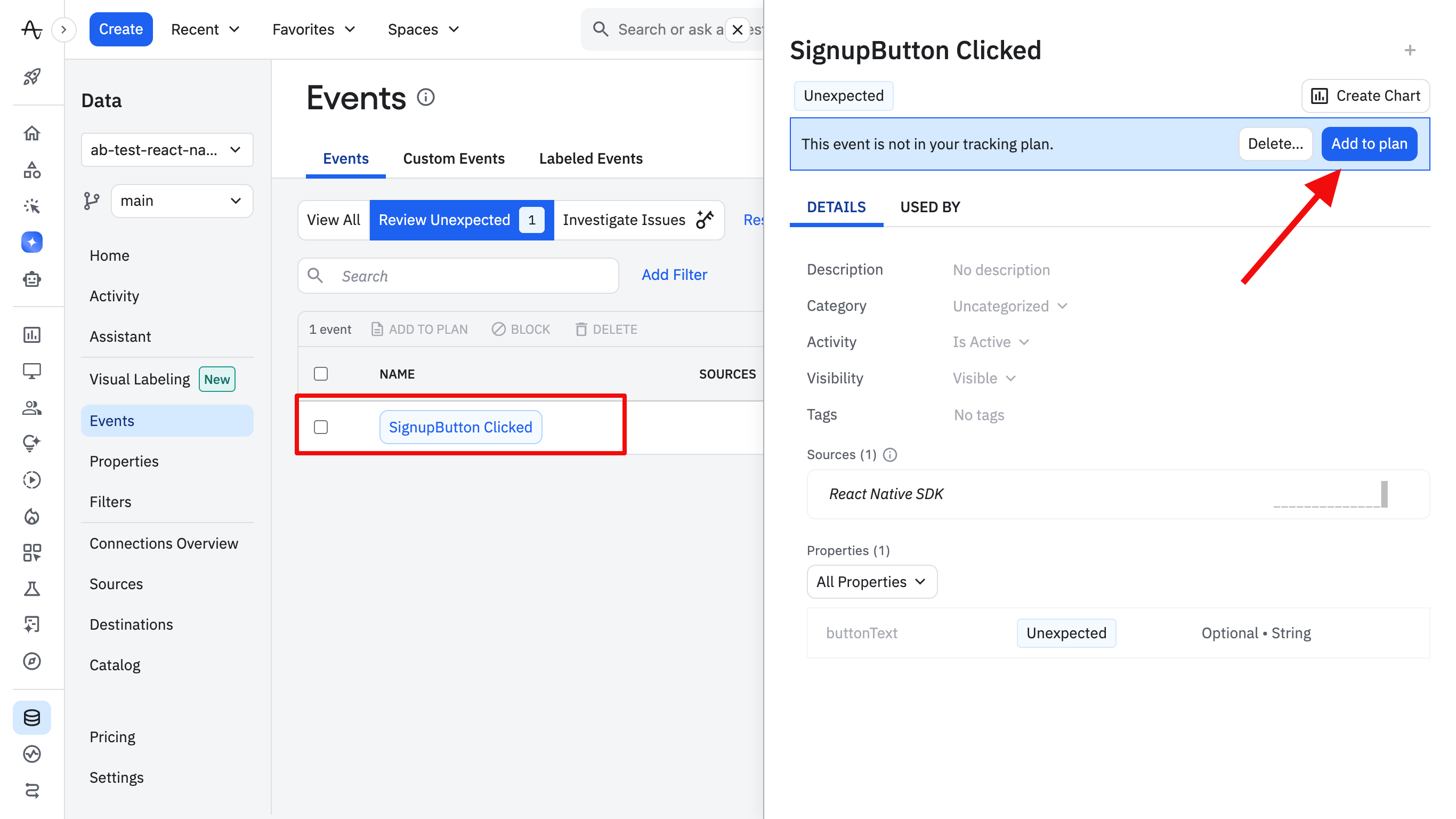
Task: Click the Data database icon in sidebar
Action: (31, 717)
